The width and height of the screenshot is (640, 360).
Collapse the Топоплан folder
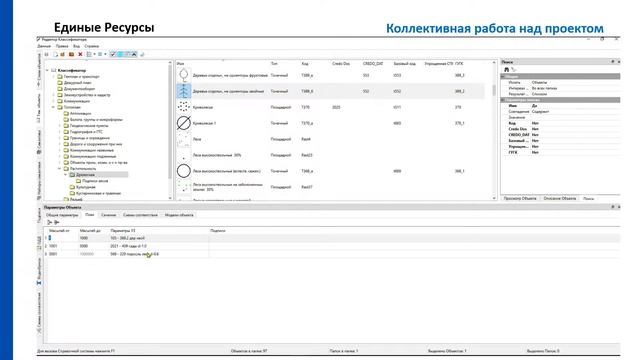click(x=53, y=107)
